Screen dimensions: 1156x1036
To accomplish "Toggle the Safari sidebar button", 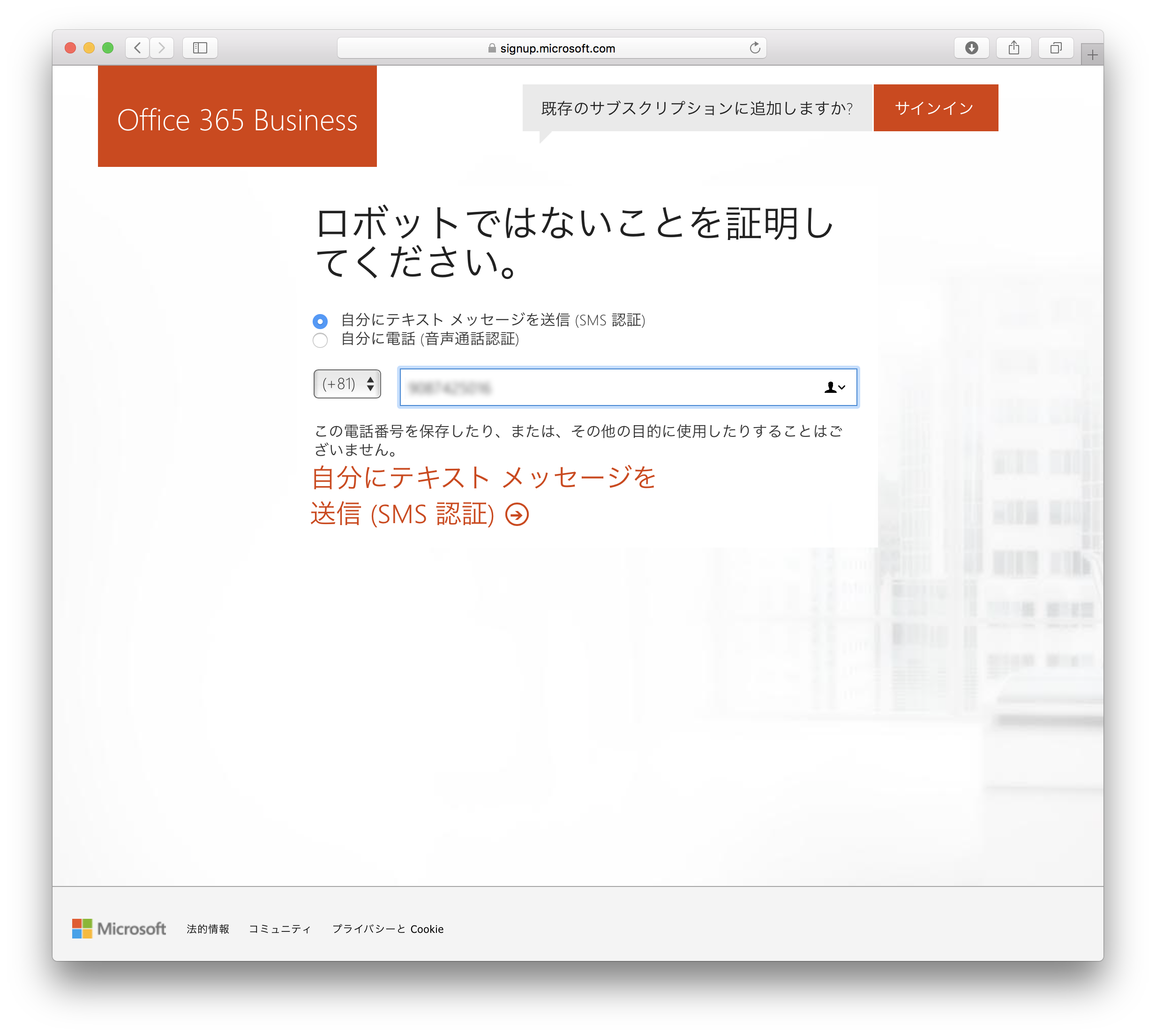I will (200, 48).
